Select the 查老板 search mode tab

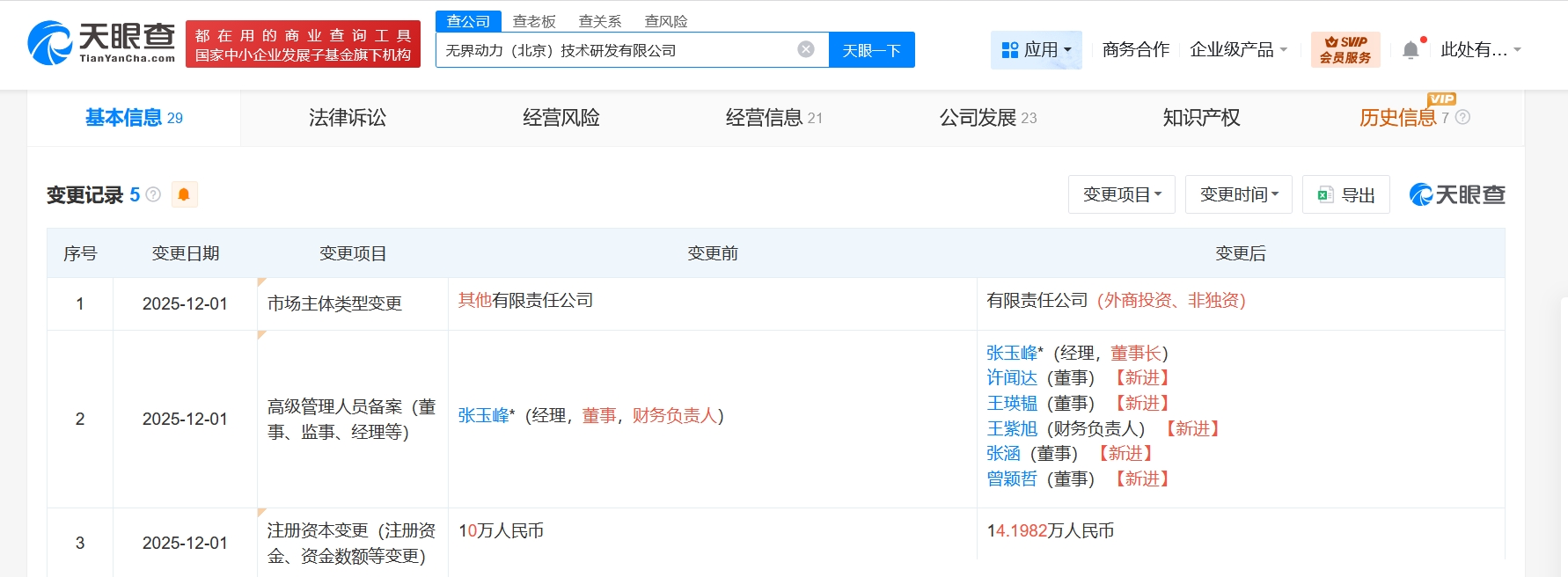tap(534, 21)
